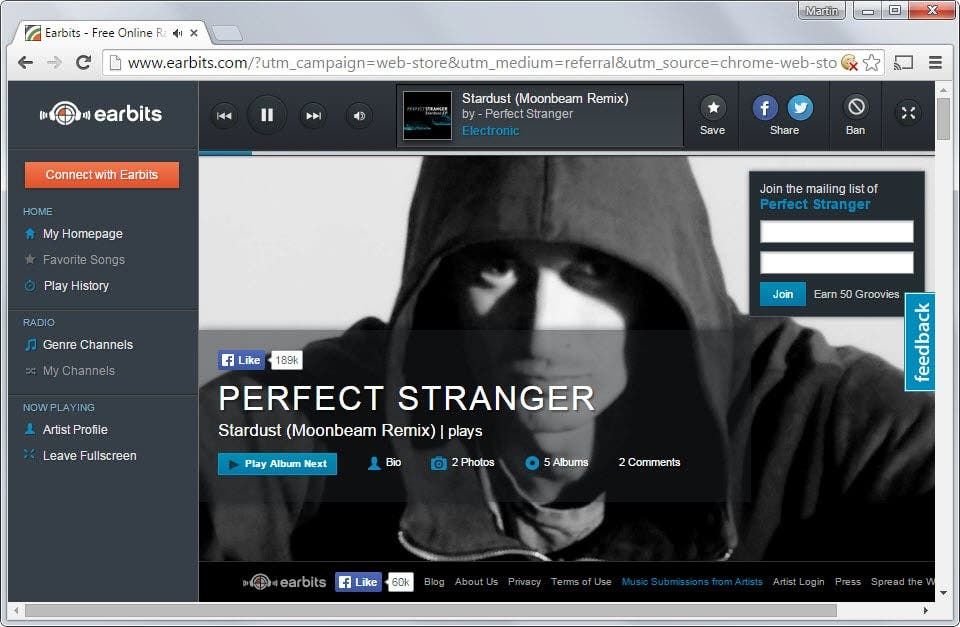Skip to the next track
The image size is (960, 627).
(313, 116)
